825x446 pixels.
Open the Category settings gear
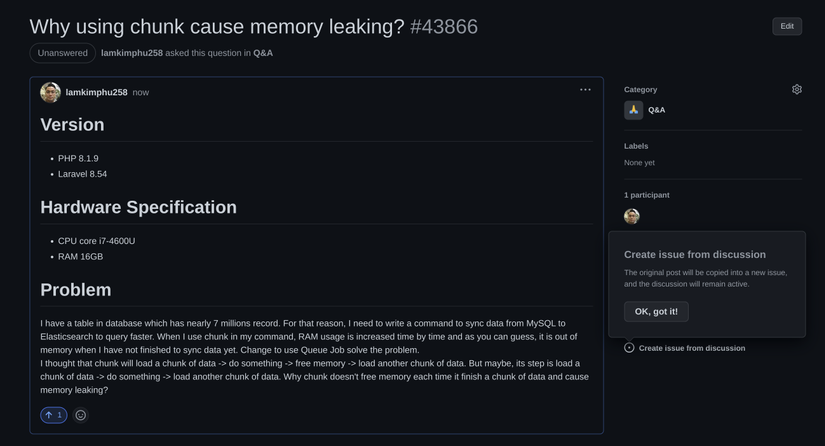click(797, 89)
